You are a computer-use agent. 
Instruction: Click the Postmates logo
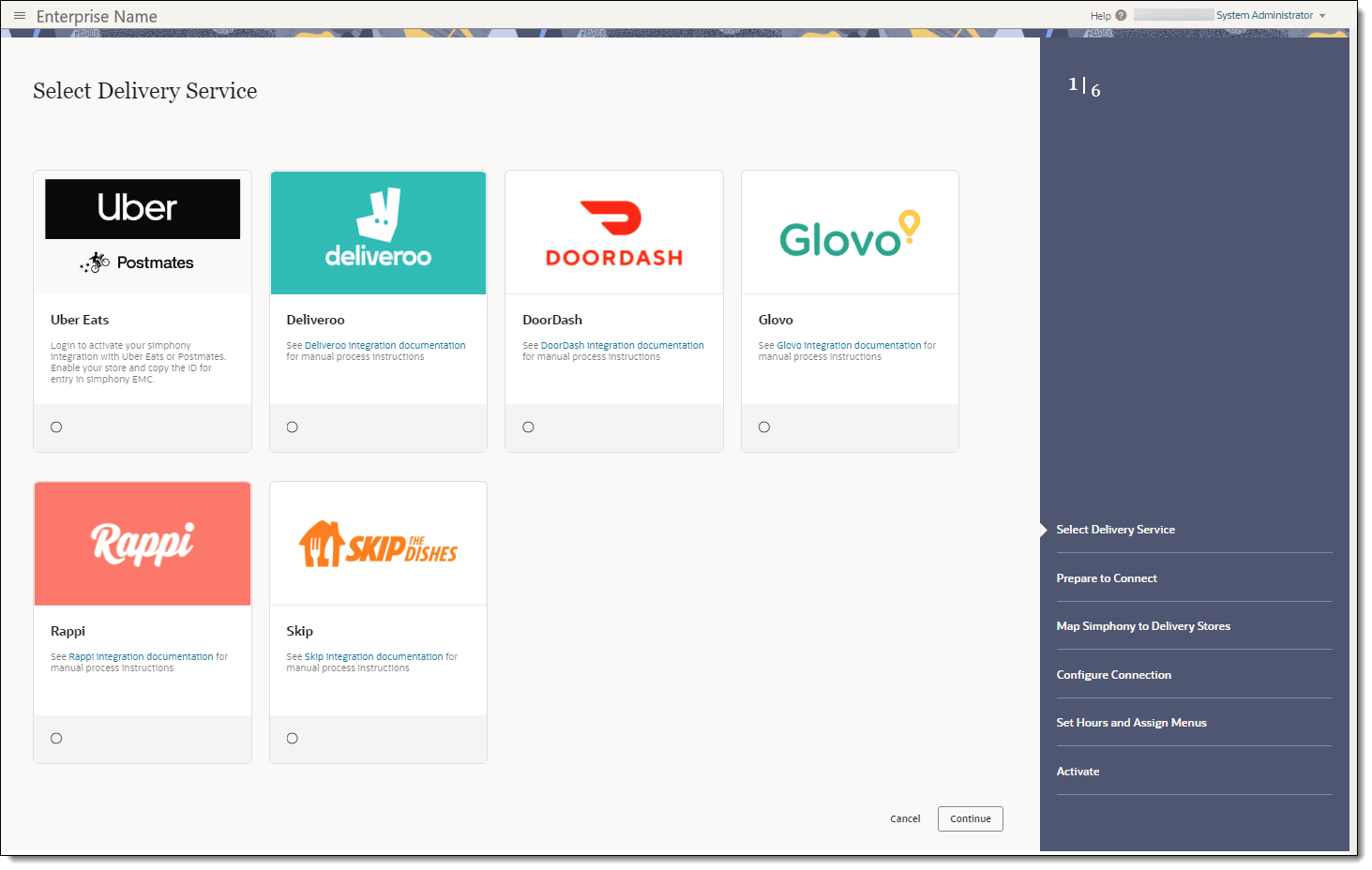[137, 262]
